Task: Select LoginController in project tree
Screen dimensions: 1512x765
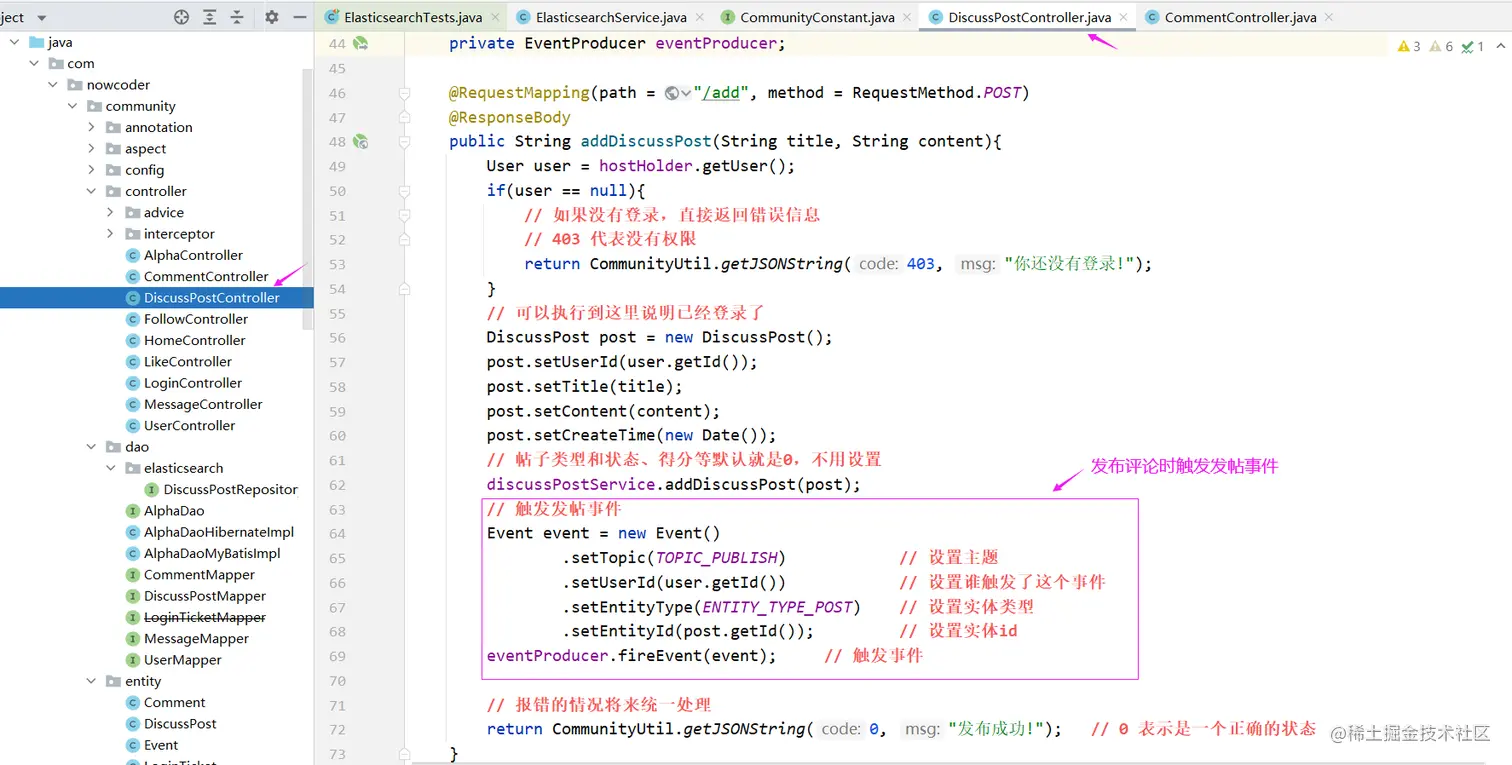Action: pyautogui.click(x=193, y=383)
